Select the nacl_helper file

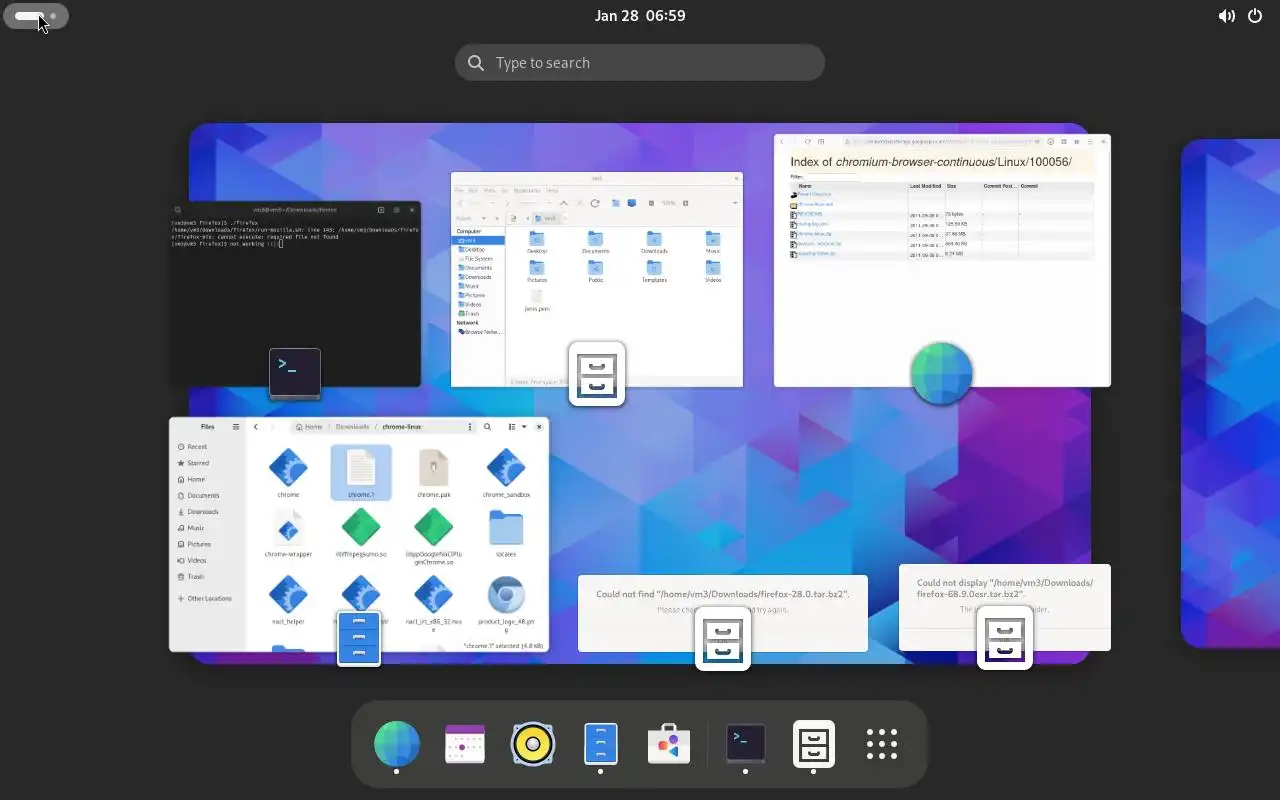288,599
